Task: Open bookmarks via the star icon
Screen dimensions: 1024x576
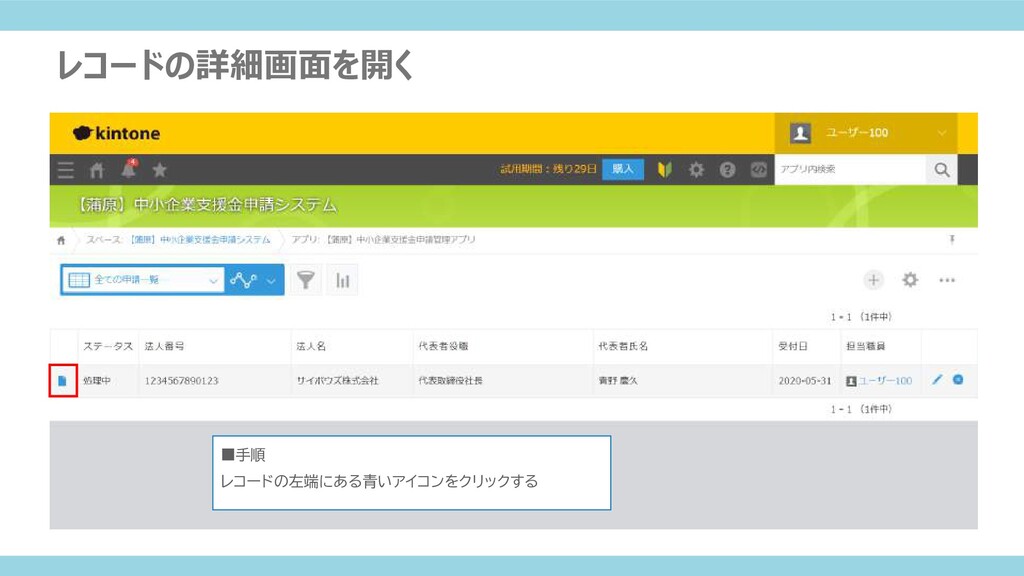Action: (x=159, y=170)
